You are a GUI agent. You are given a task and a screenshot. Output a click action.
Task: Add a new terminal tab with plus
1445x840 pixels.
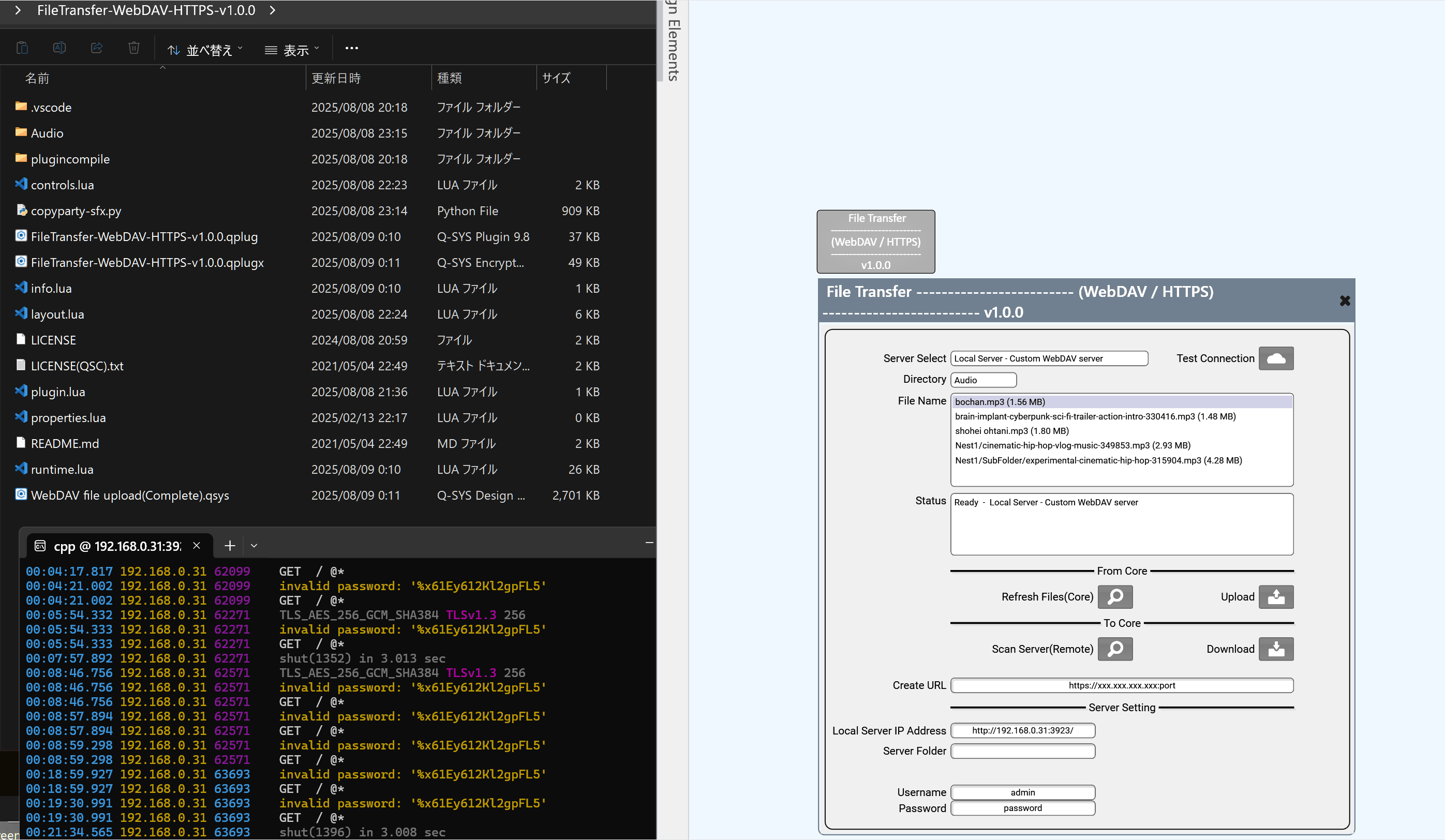click(229, 546)
